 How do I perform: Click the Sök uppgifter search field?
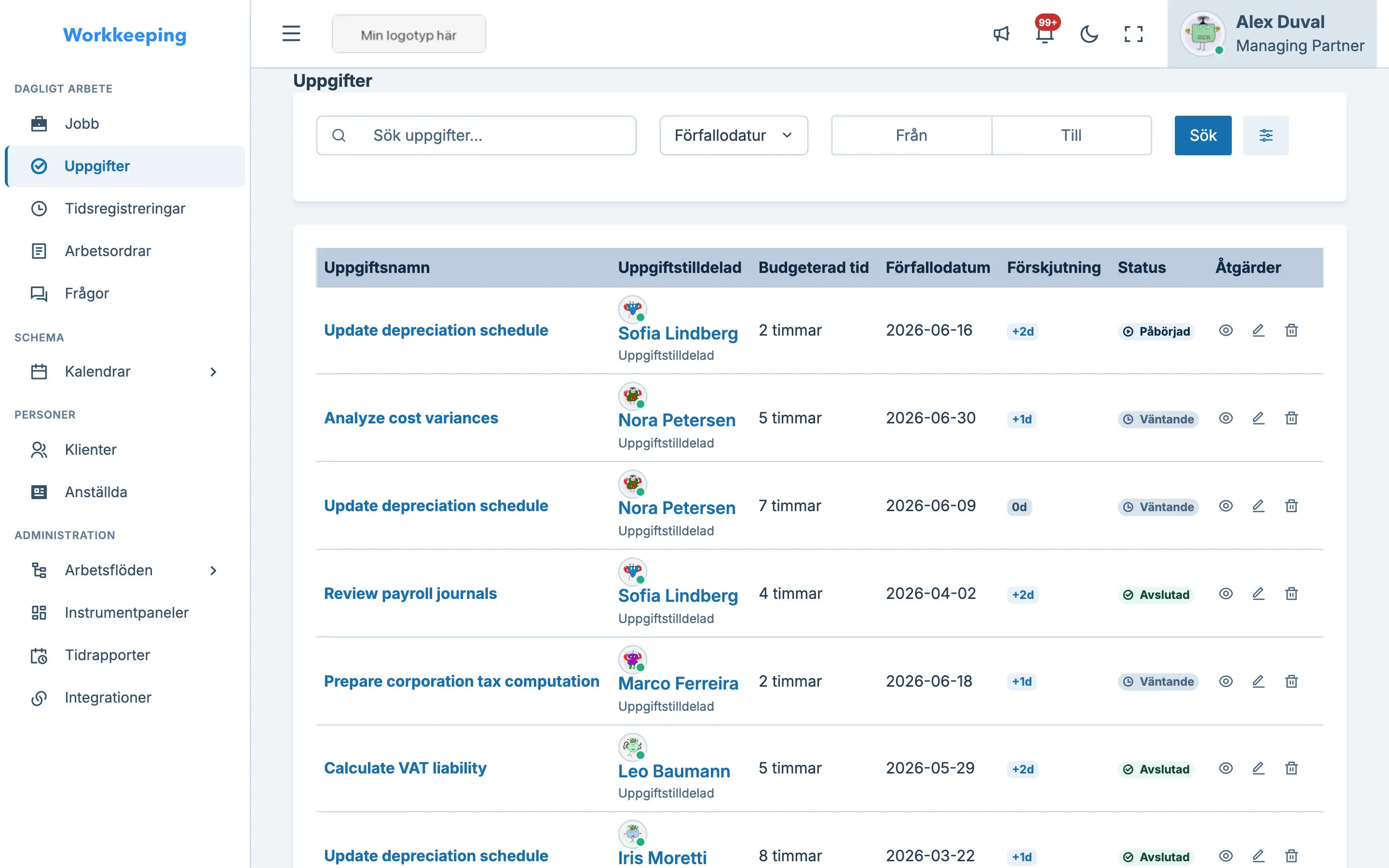[476, 136]
